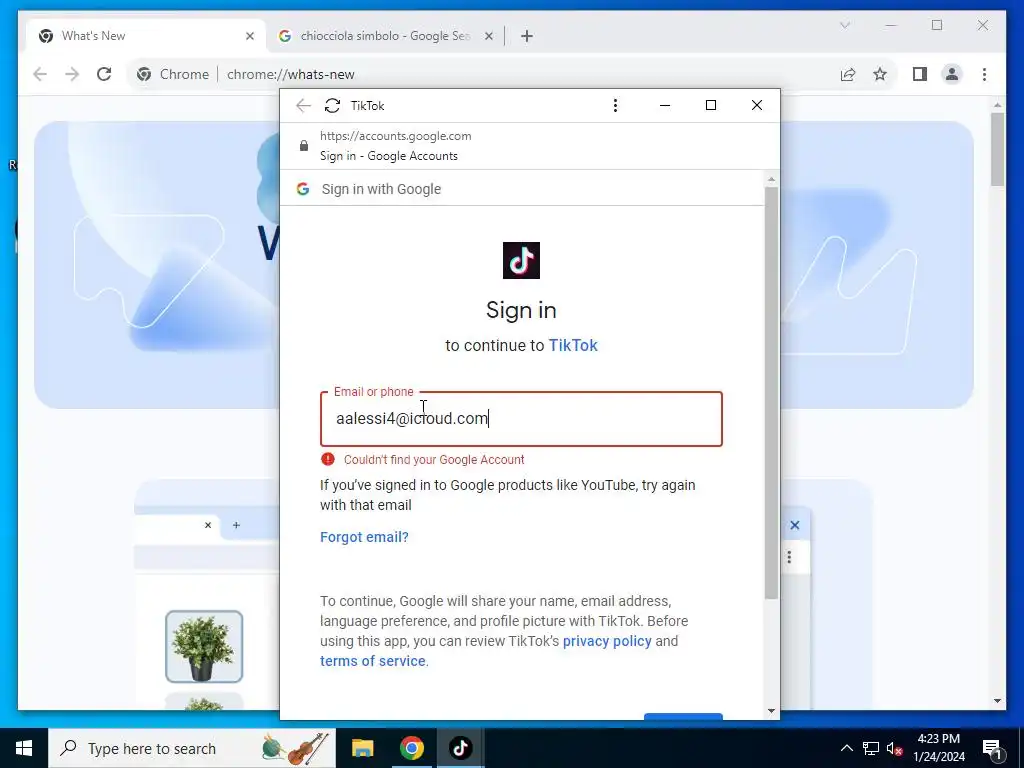Reload the TikTok sign-in window
The image size is (1024, 768).
coord(332,106)
